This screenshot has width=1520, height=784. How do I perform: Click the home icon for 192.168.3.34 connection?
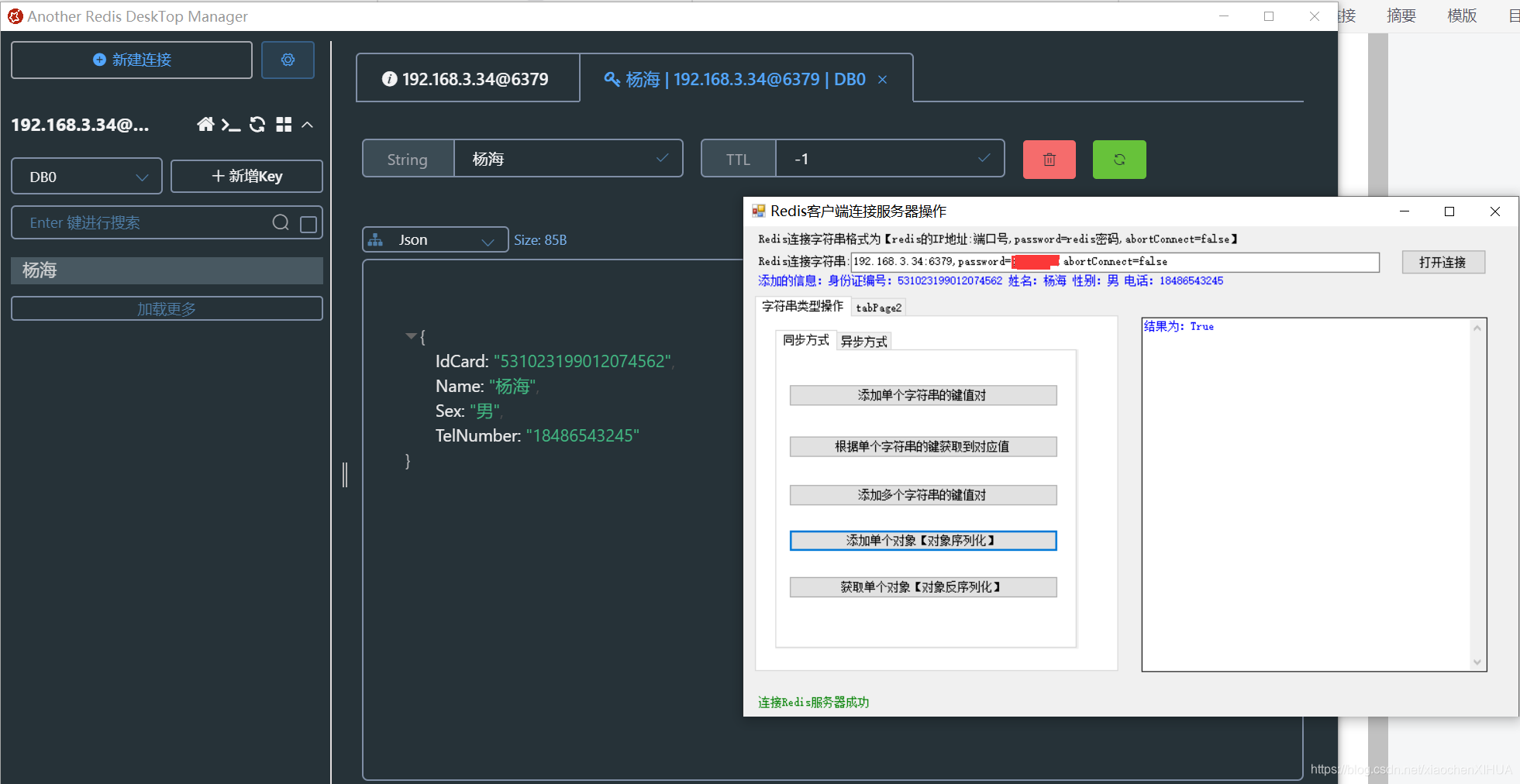click(x=205, y=124)
